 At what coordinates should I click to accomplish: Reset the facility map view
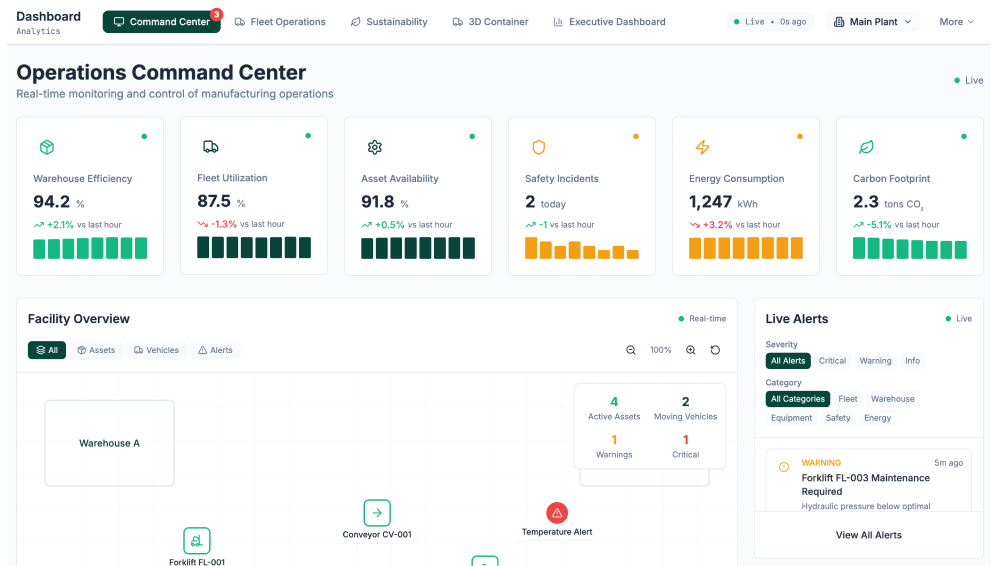(x=715, y=350)
